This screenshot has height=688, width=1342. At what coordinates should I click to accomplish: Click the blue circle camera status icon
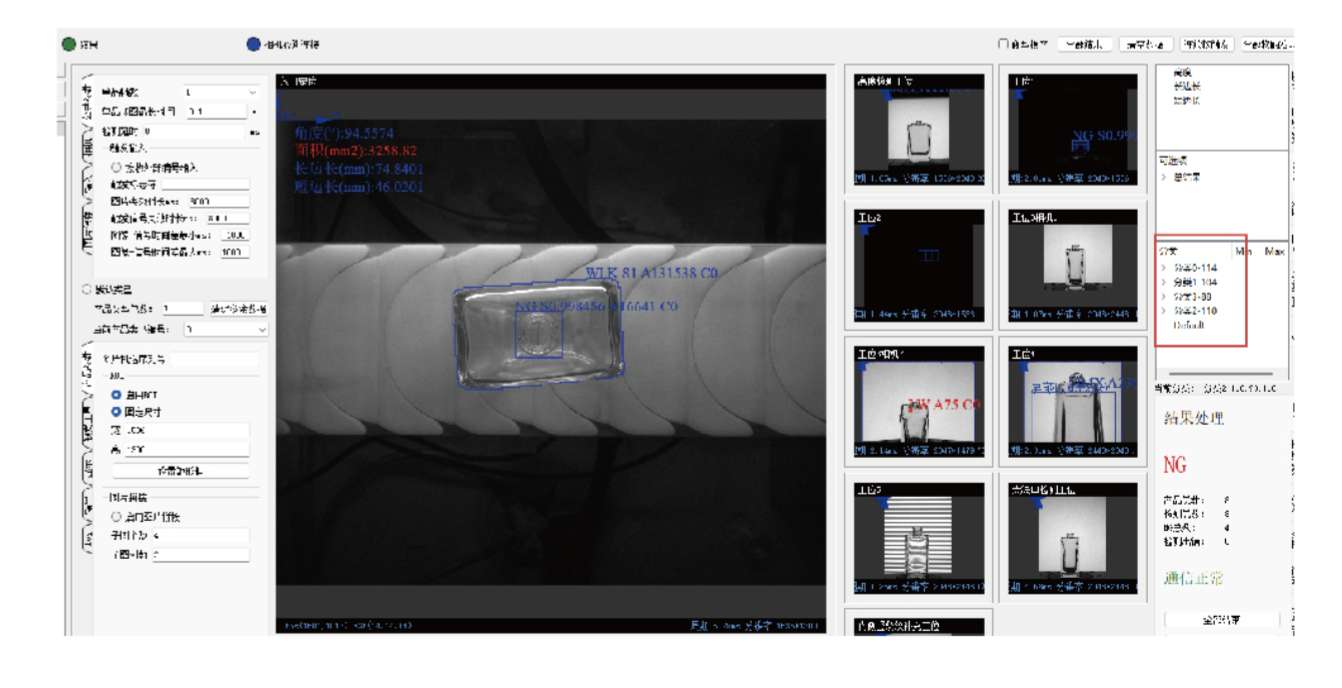[254, 44]
